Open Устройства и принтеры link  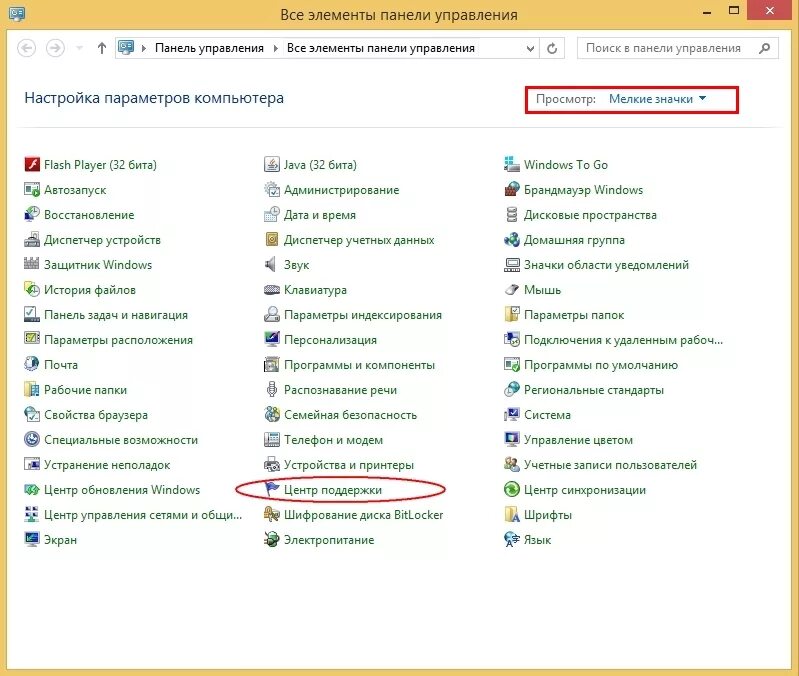point(349,465)
